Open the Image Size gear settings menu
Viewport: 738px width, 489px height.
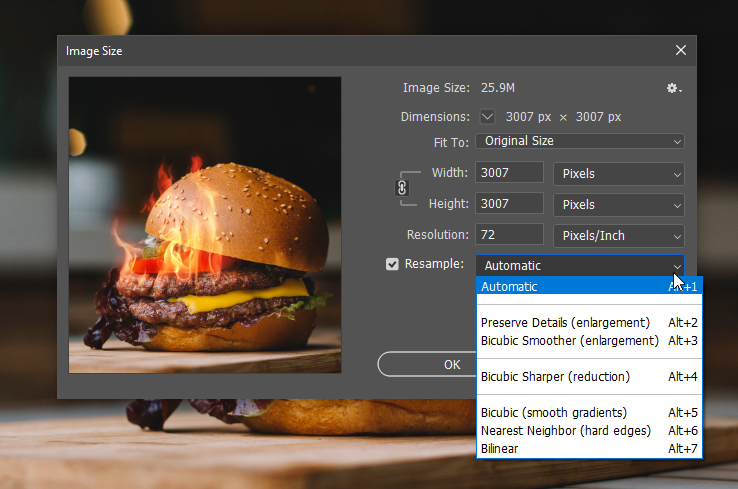pyautogui.click(x=674, y=88)
